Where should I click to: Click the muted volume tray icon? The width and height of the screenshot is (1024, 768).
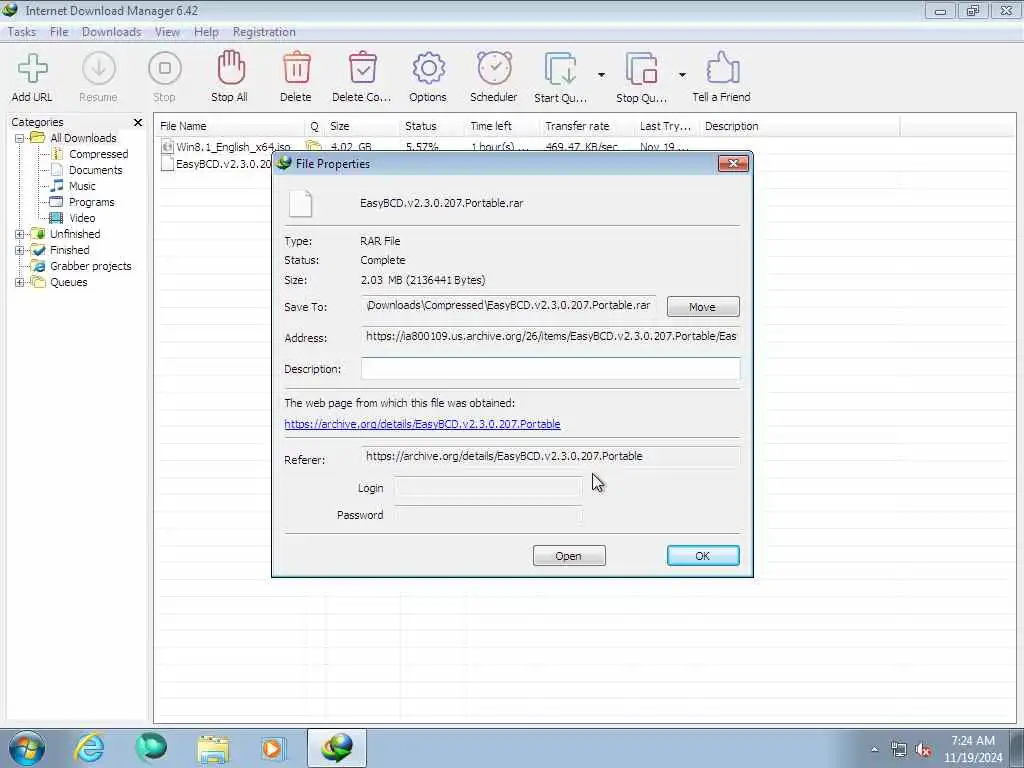[923, 750]
